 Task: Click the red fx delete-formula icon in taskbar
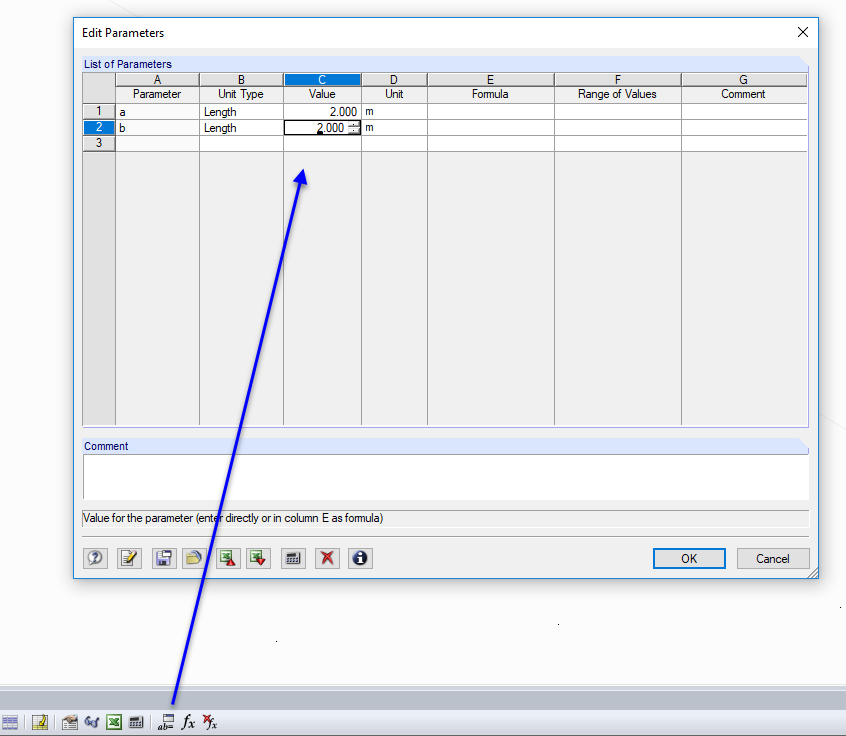(210, 722)
